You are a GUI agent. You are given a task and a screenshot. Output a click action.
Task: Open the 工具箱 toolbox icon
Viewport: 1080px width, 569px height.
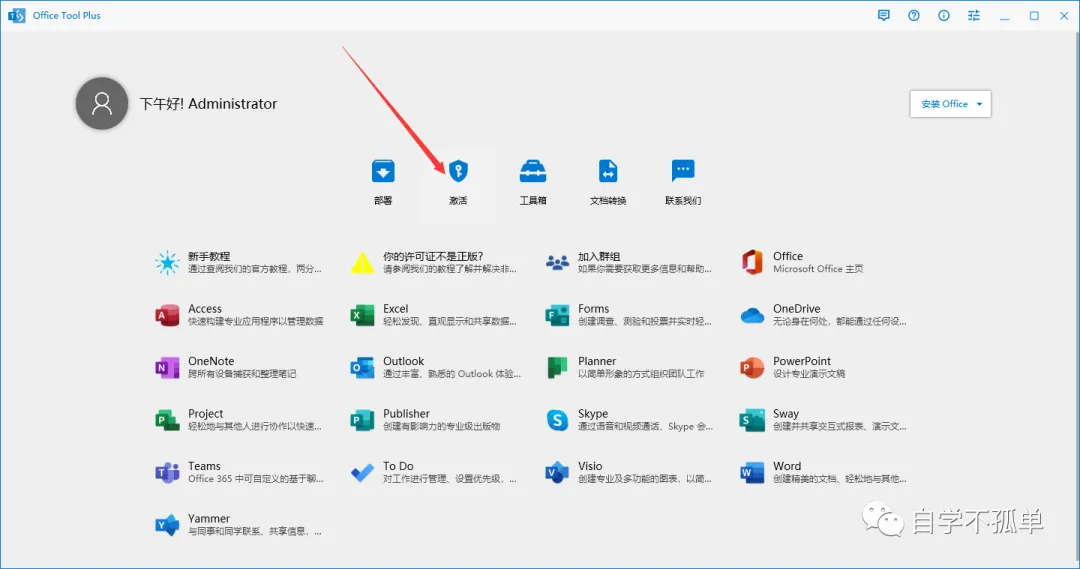(533, 171)
